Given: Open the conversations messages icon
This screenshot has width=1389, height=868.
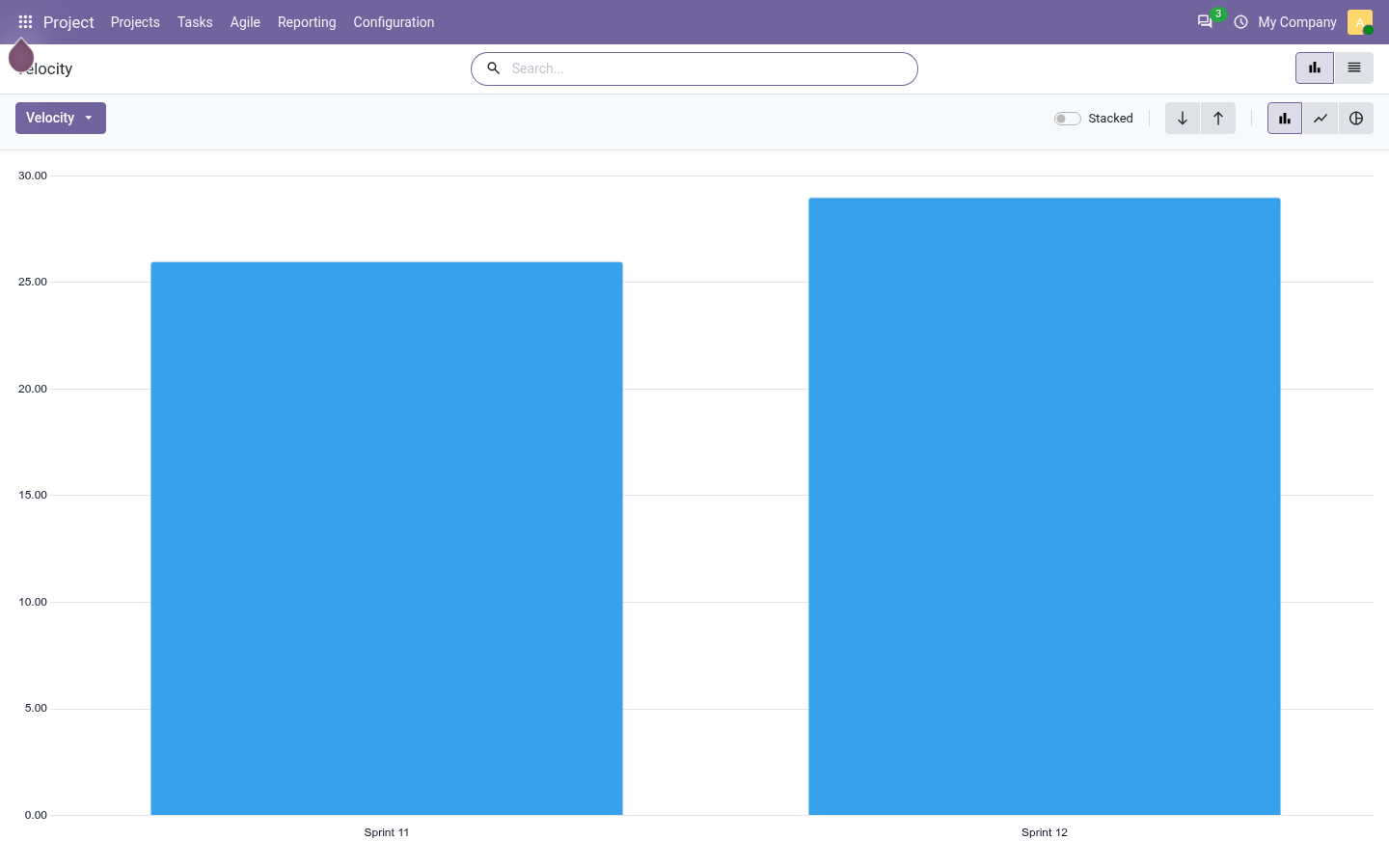Looking at the screenshot, I should 1205,22.
